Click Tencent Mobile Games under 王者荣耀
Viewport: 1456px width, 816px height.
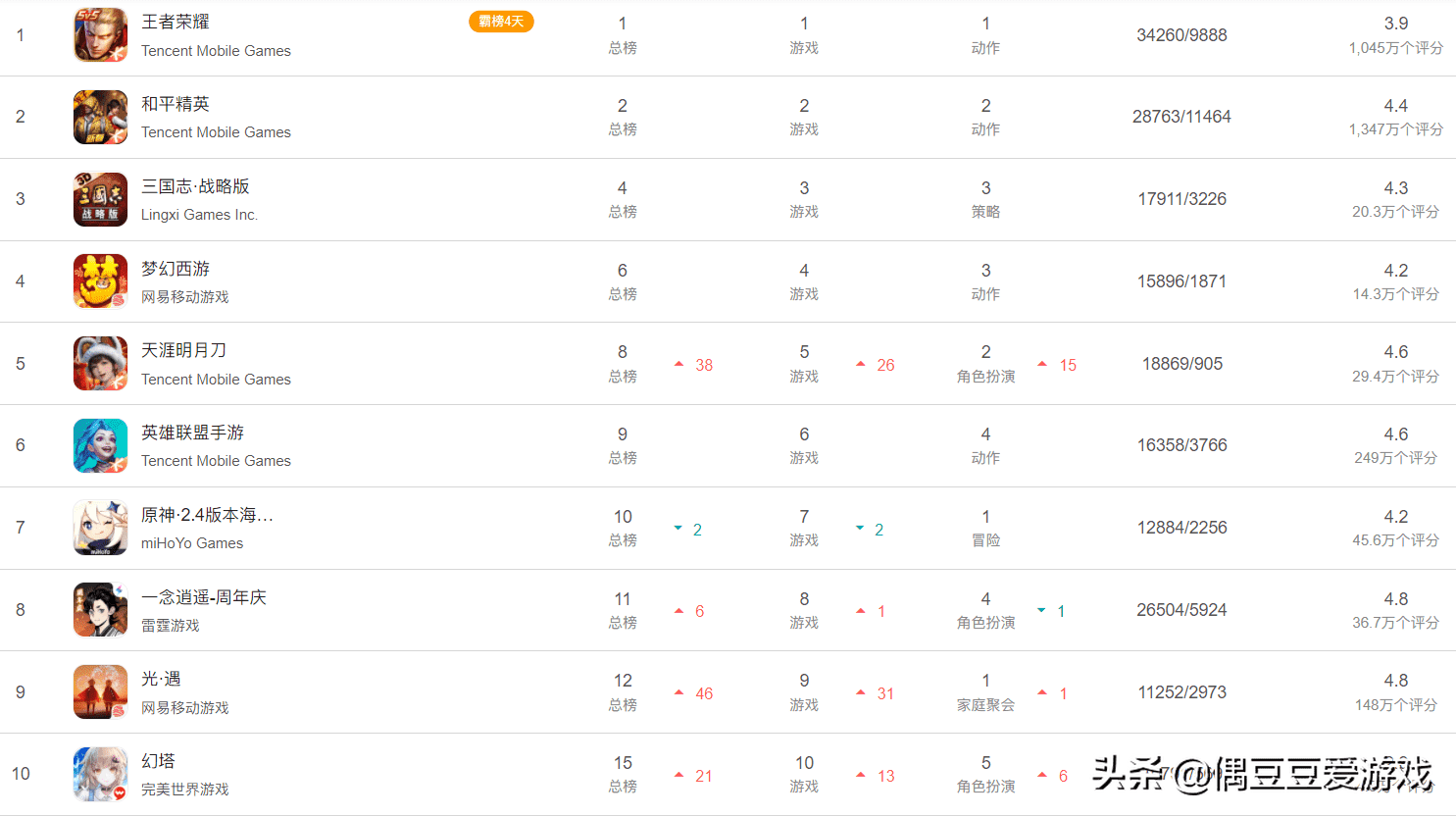[216, 51]
